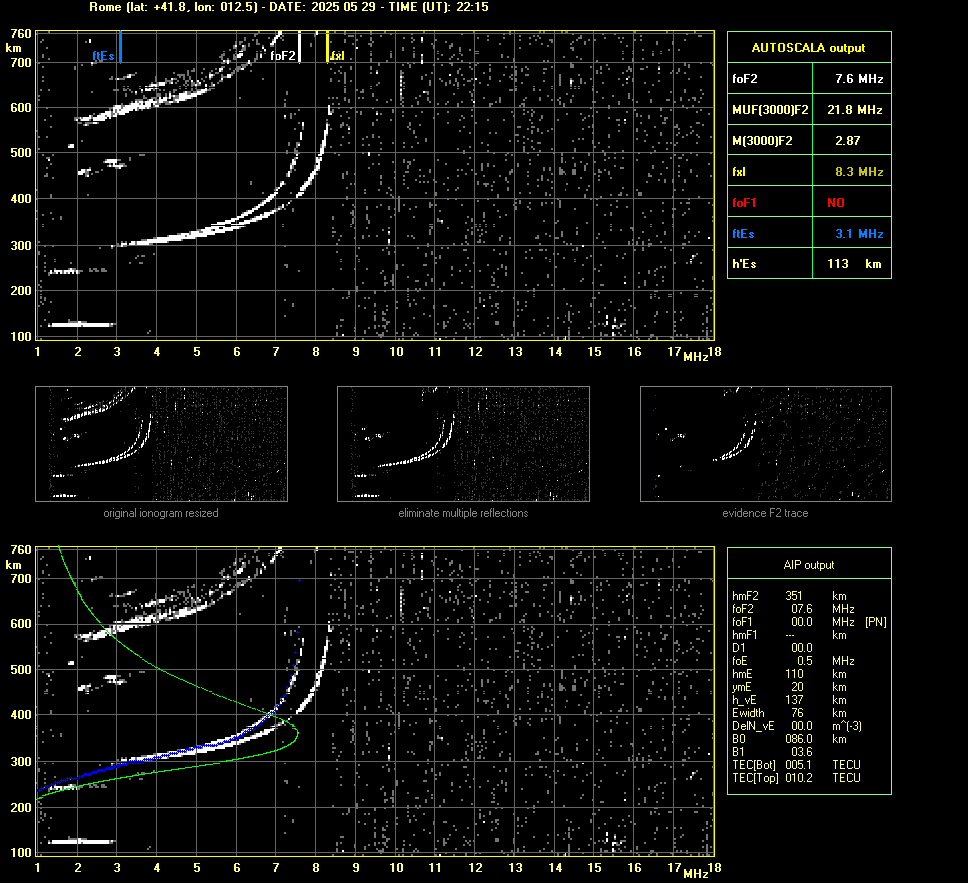Image resolution: width=968 pixels, height=883 pixels.
Task: Click the hmF1 --- km row
Action: tap(789, 635)
